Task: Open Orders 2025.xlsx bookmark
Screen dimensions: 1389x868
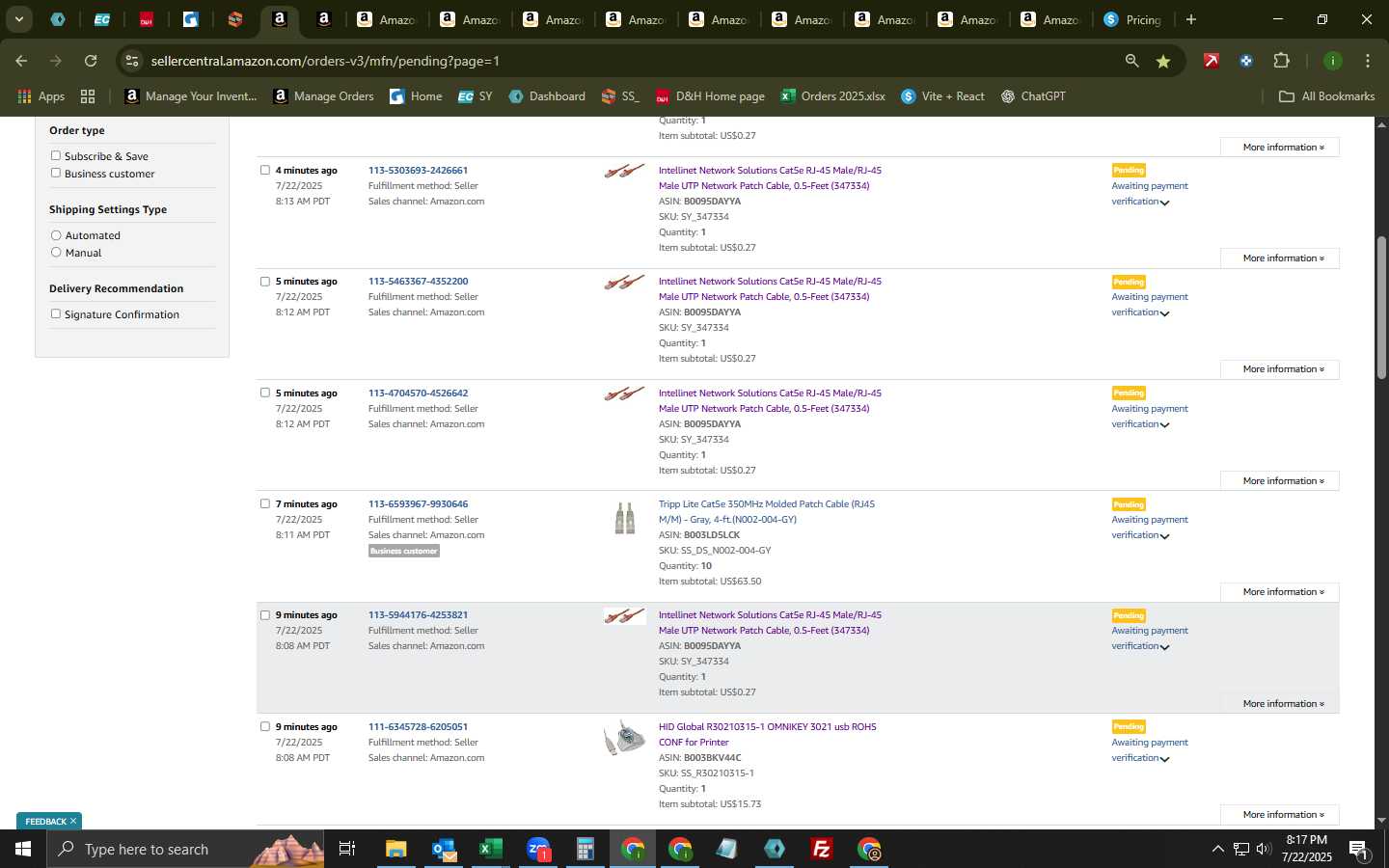Action: coord(832,96)
